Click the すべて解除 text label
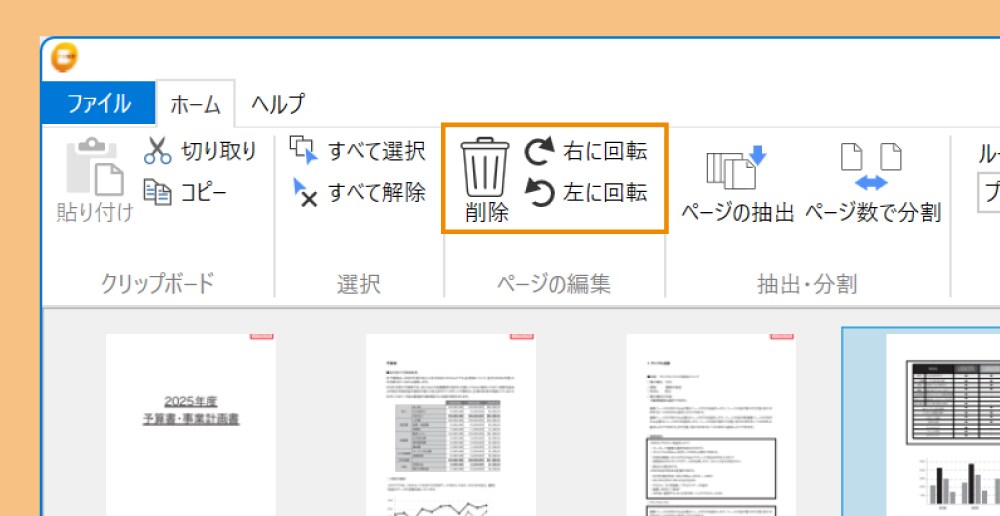The width and height of the screenshot is (1000, 516). pyautogui.click(x=376, y=193)
